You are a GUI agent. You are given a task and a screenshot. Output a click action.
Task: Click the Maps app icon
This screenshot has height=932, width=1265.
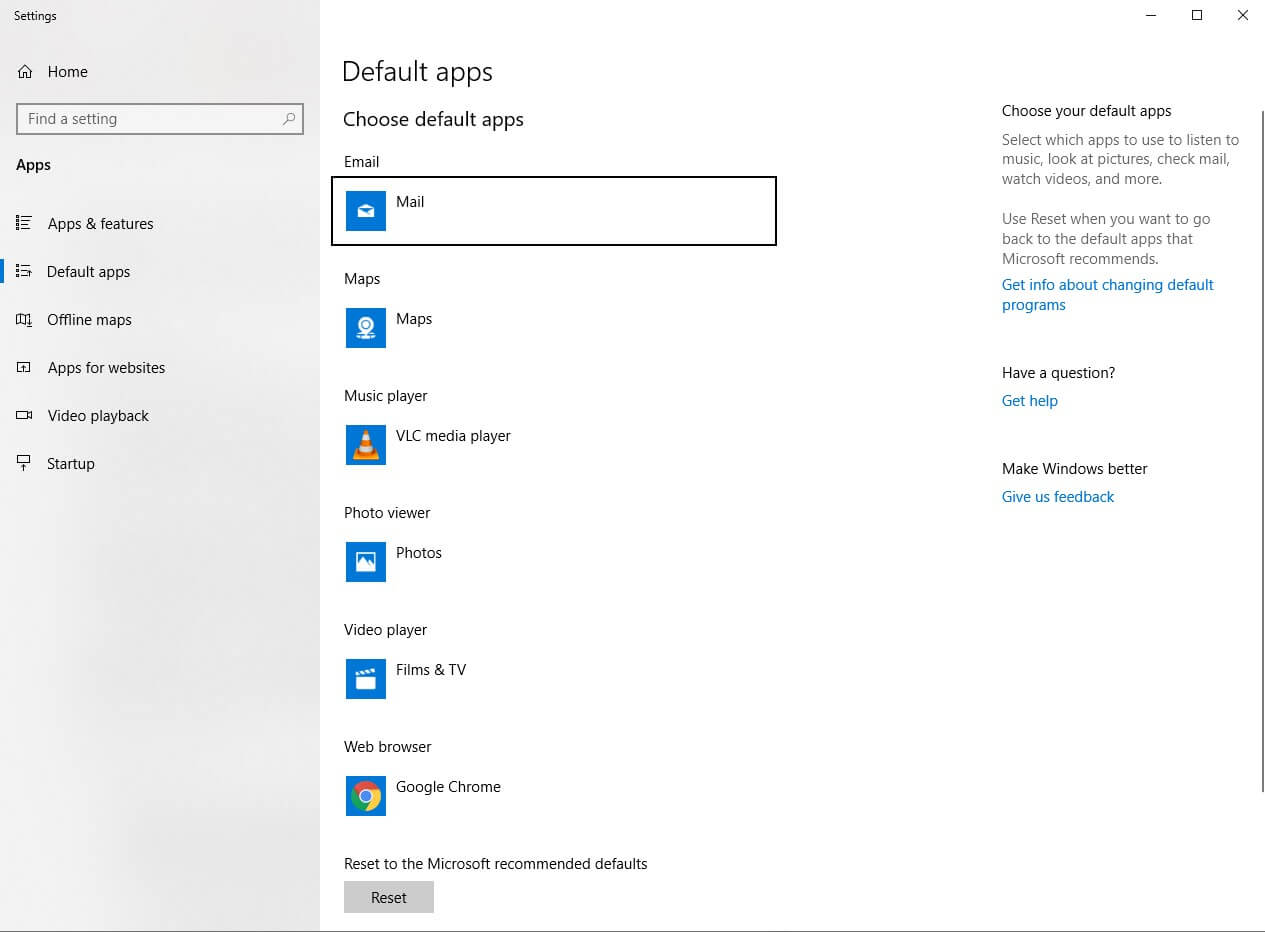(366, 328)
